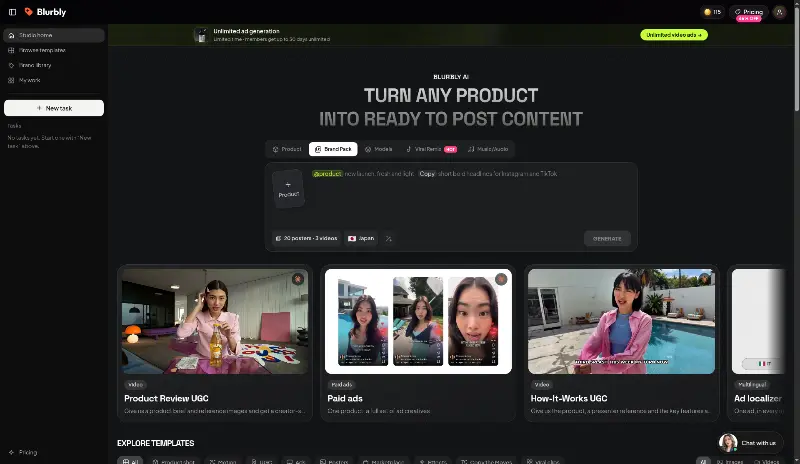Open the Chat with us widget
Screen dimensions: 800x464
point(751,443)
